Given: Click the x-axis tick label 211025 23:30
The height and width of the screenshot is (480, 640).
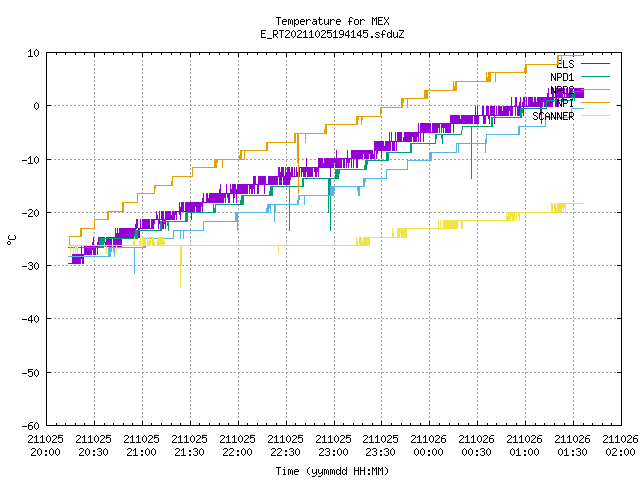Looking at the screenshot, I should coord(380,445).
